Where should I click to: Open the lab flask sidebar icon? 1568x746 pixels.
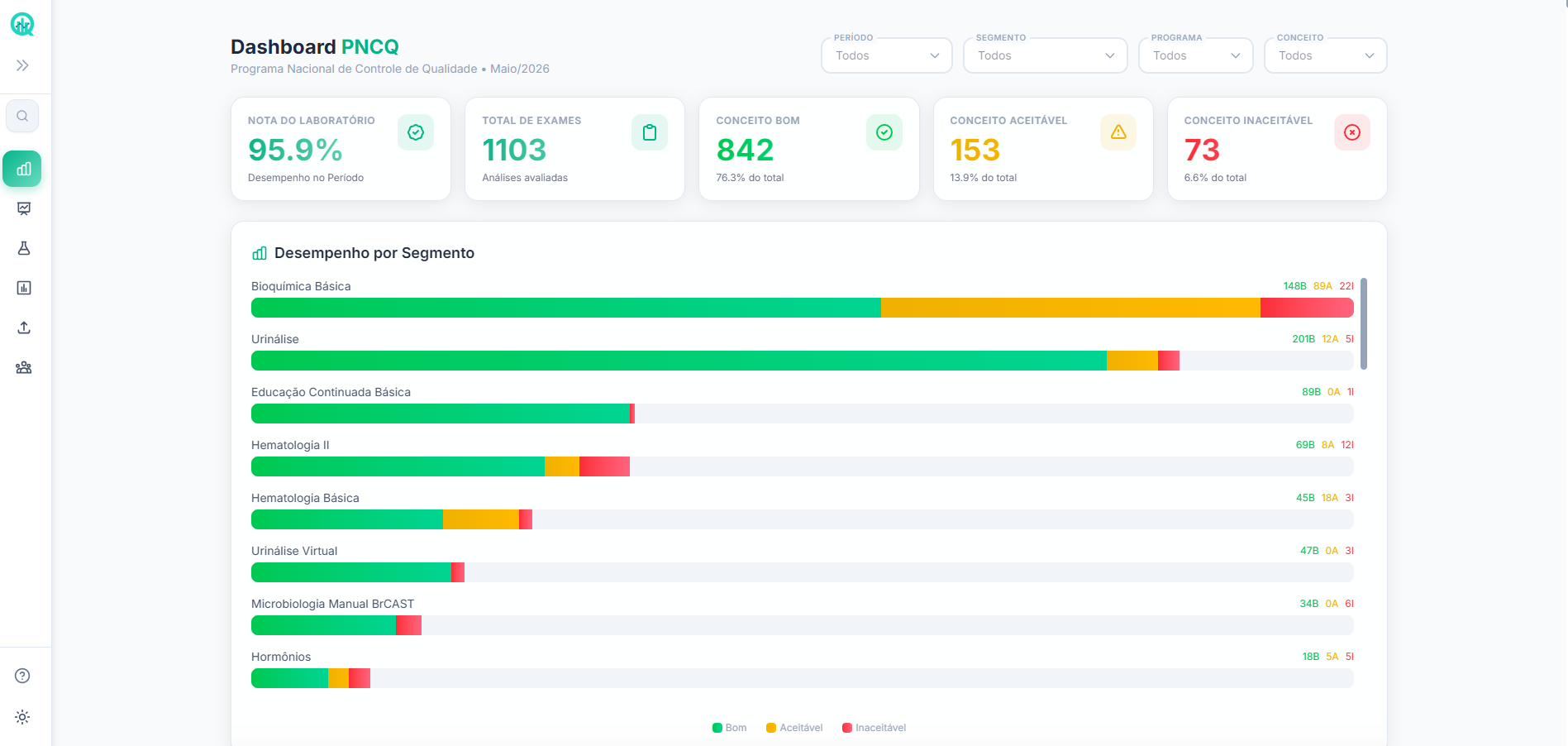click(x=24, y=248)
